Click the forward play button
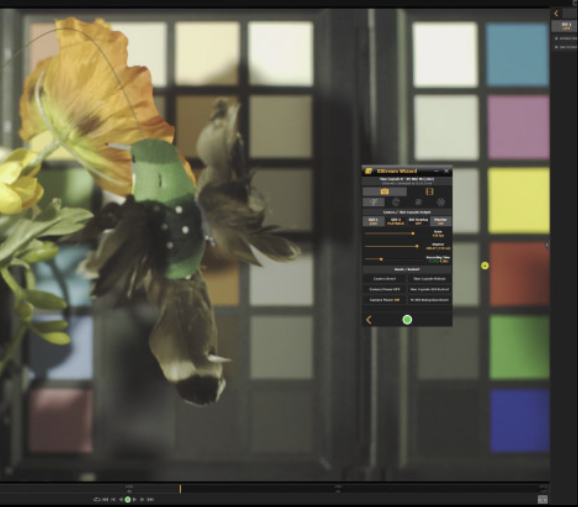The width and height of the screenshot is (578, 507). (x=135, y=499)
